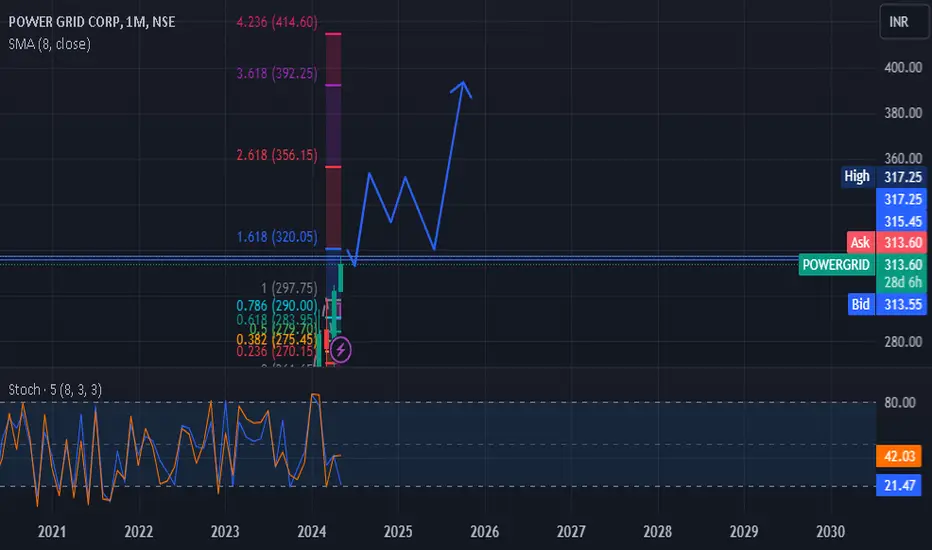
Task: Select the SMA (8, close) indicator legend
Action: click(49, 44)
